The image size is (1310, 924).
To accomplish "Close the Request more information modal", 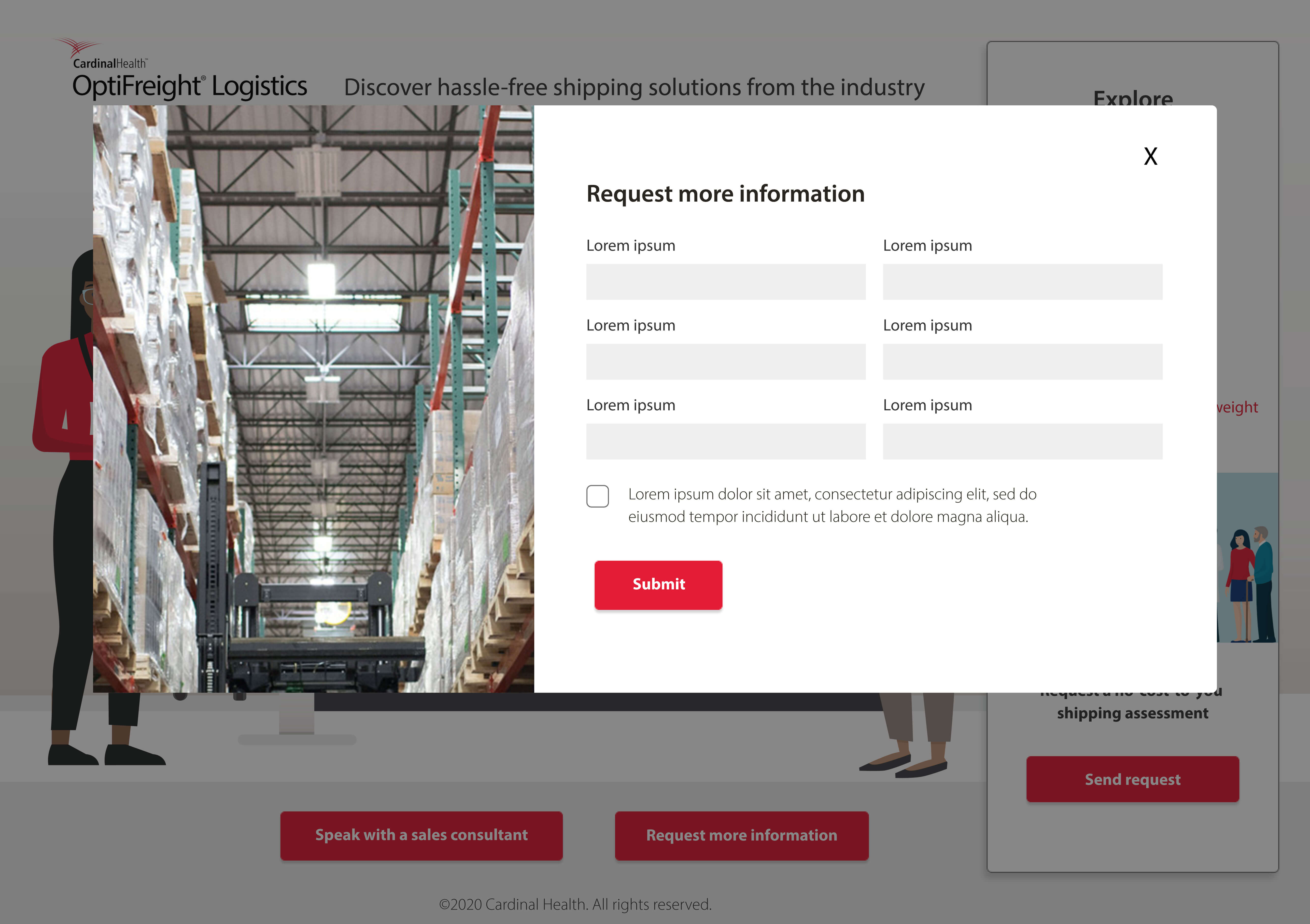I will tap(1151, 156).
